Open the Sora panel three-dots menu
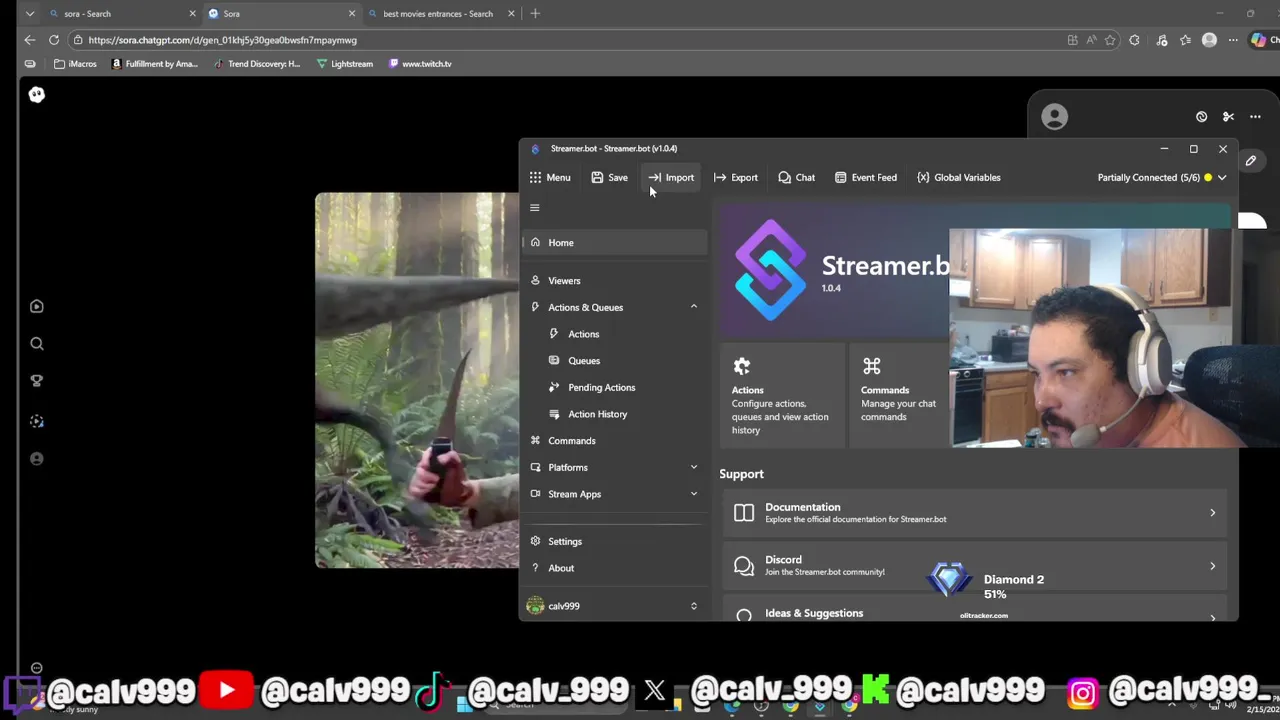Screen dimensions: 1280x720 1255,117
